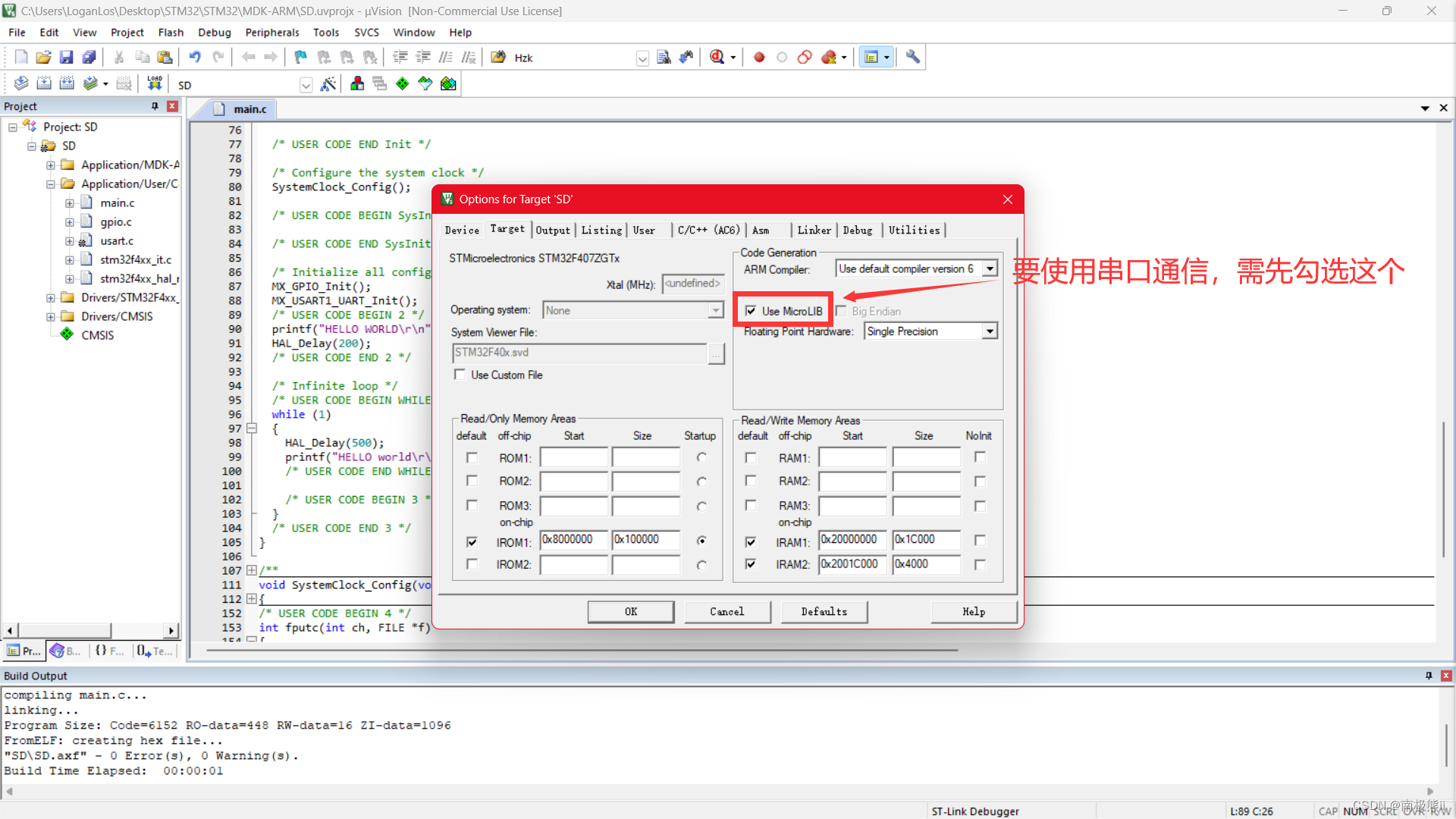Expand the Drivers/CMSIS folder
1456x819 pixels.
point(51,317)
